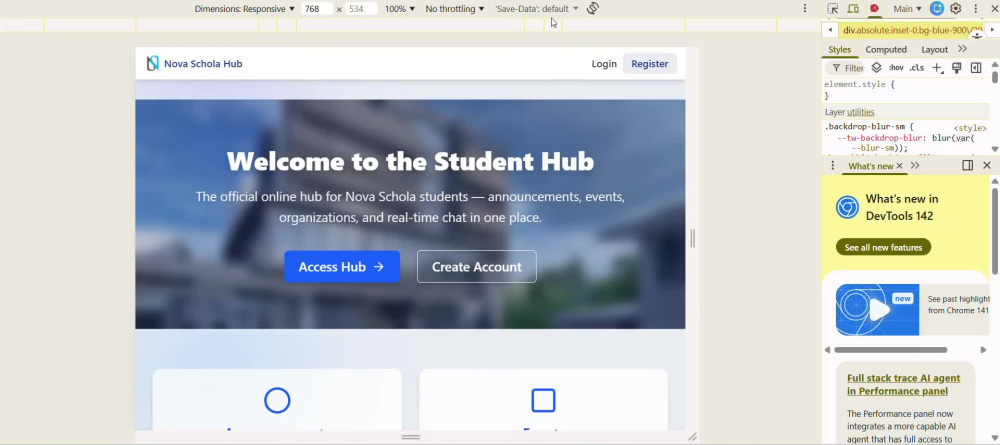Click the rotate screen orientation icon
Viewport: 1000px width, 445px height.
pos(592,9)
